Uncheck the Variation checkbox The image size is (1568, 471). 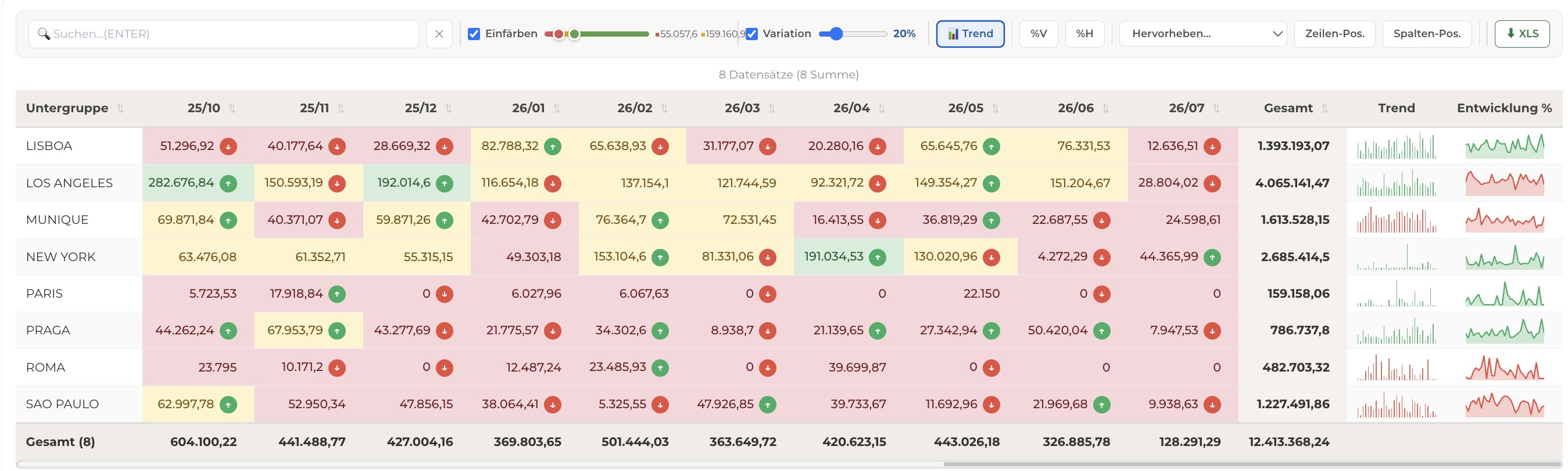751,34
